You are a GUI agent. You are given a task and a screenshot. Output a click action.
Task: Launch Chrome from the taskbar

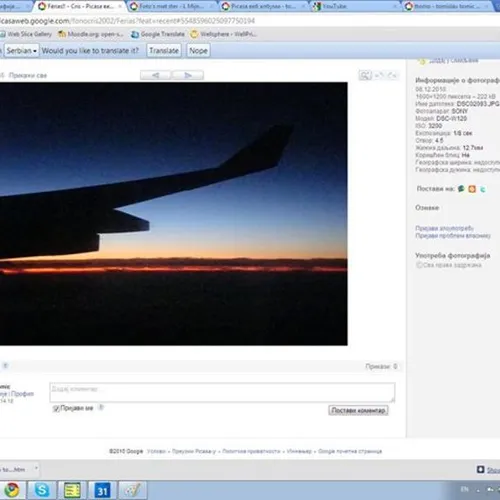tap(12, 490)
